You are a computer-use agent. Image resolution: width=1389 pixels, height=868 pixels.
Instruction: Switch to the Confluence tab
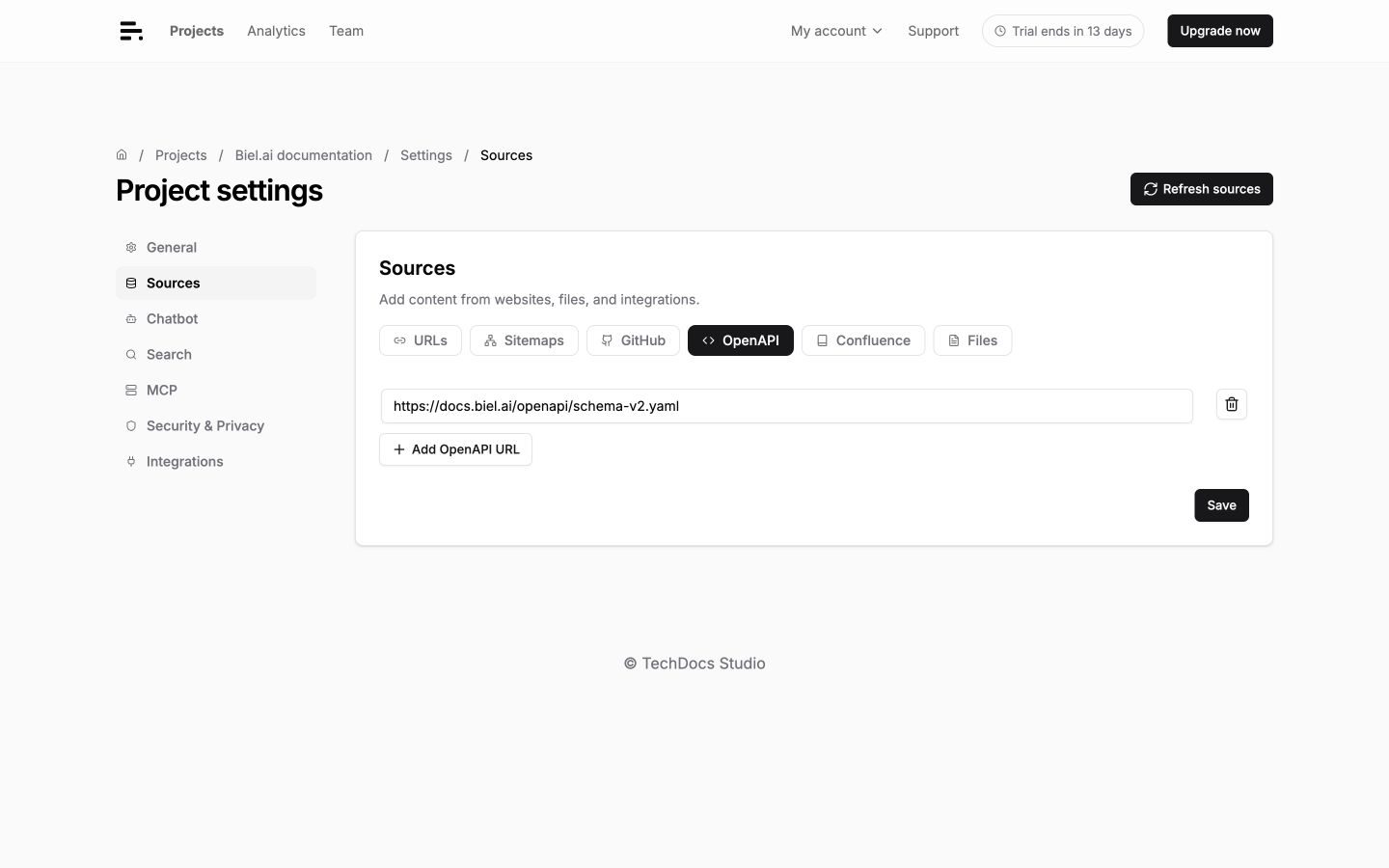pyautogui.click(x=863, y=340)
